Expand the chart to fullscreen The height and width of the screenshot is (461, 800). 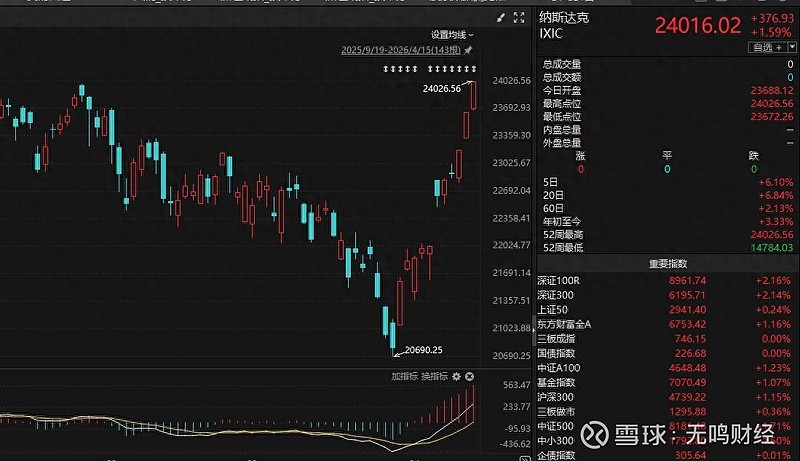519,18
